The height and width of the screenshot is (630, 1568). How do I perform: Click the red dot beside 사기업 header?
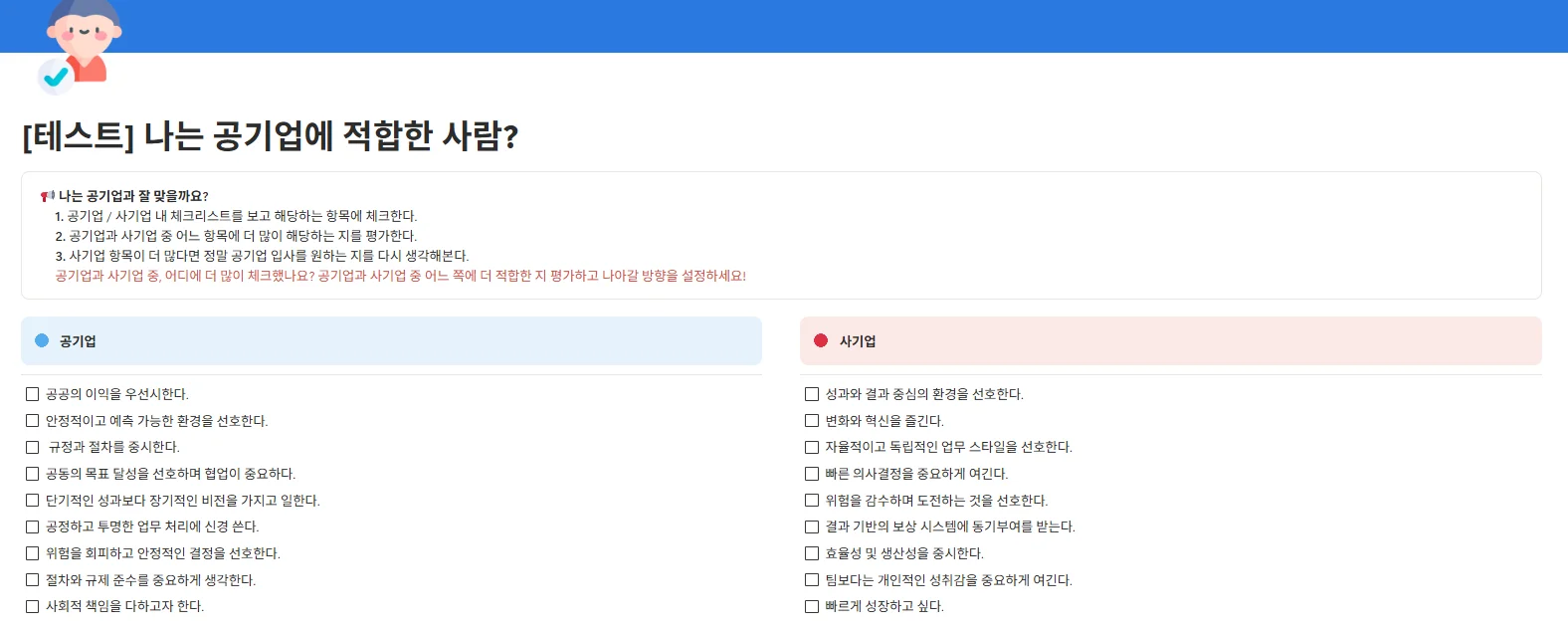(818, 339)
